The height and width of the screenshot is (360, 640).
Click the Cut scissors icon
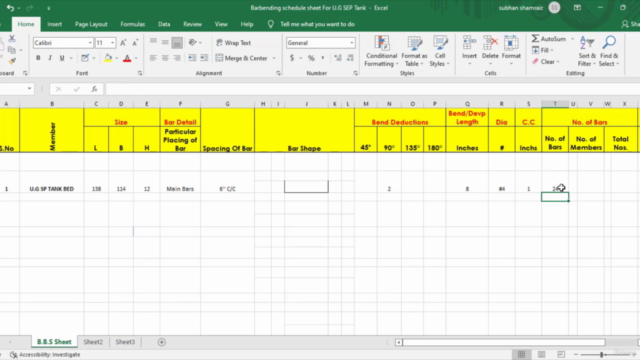click(12, 39)
